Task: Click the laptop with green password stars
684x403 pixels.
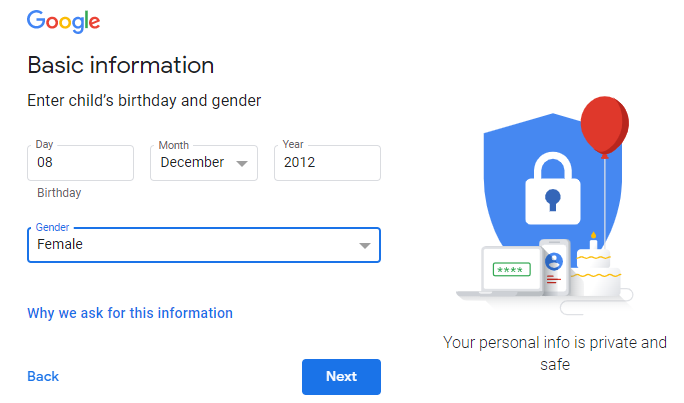Action: point(512,270)
